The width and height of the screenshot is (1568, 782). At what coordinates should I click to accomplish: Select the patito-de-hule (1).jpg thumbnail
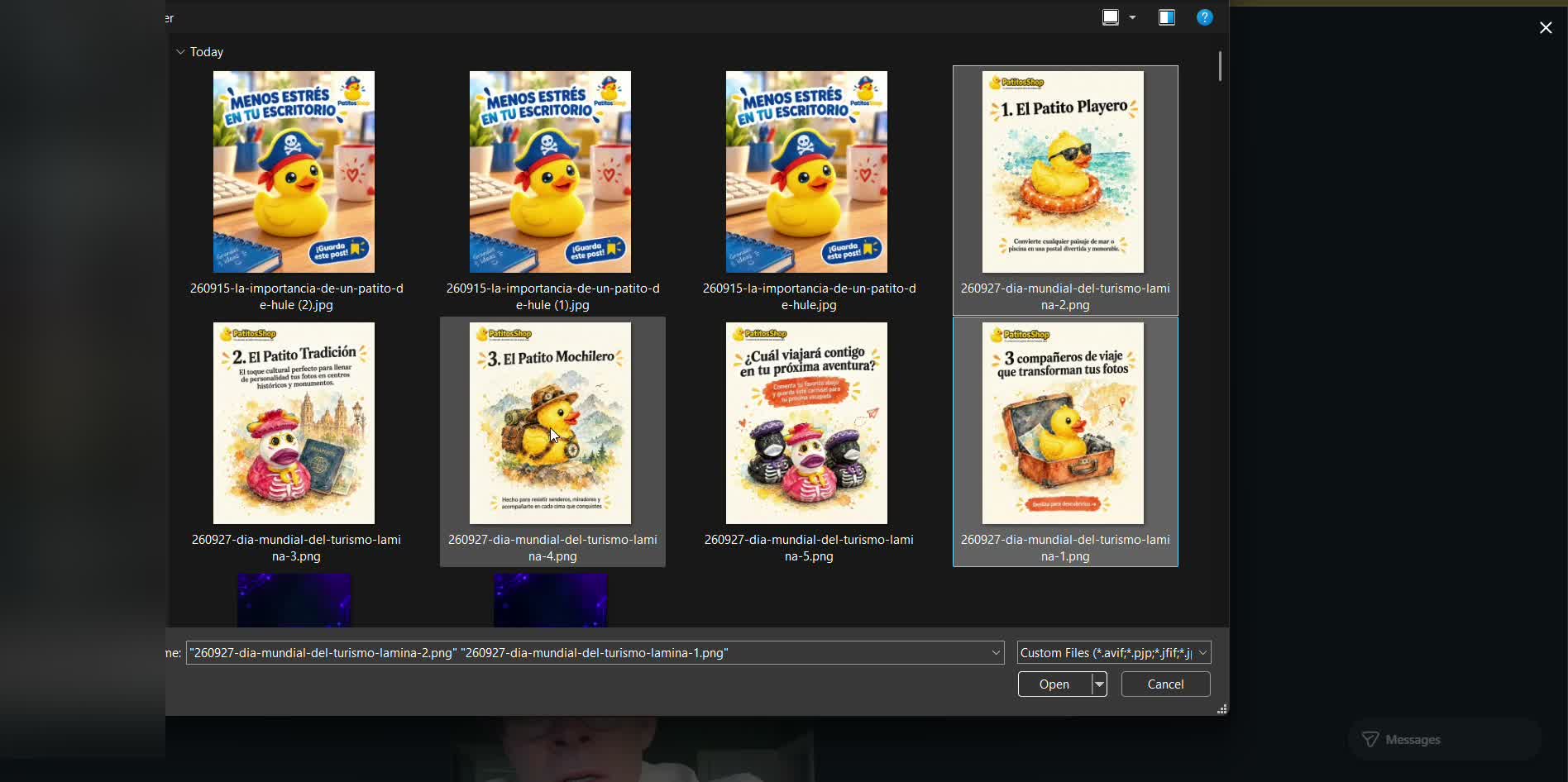tap(551, 172)
